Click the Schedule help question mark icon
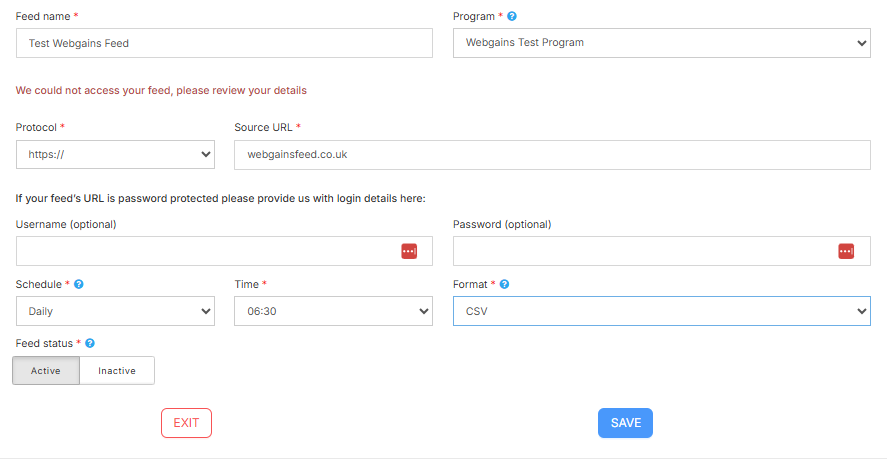This screenshot has height=459, width=887. [x=79, y=284]
